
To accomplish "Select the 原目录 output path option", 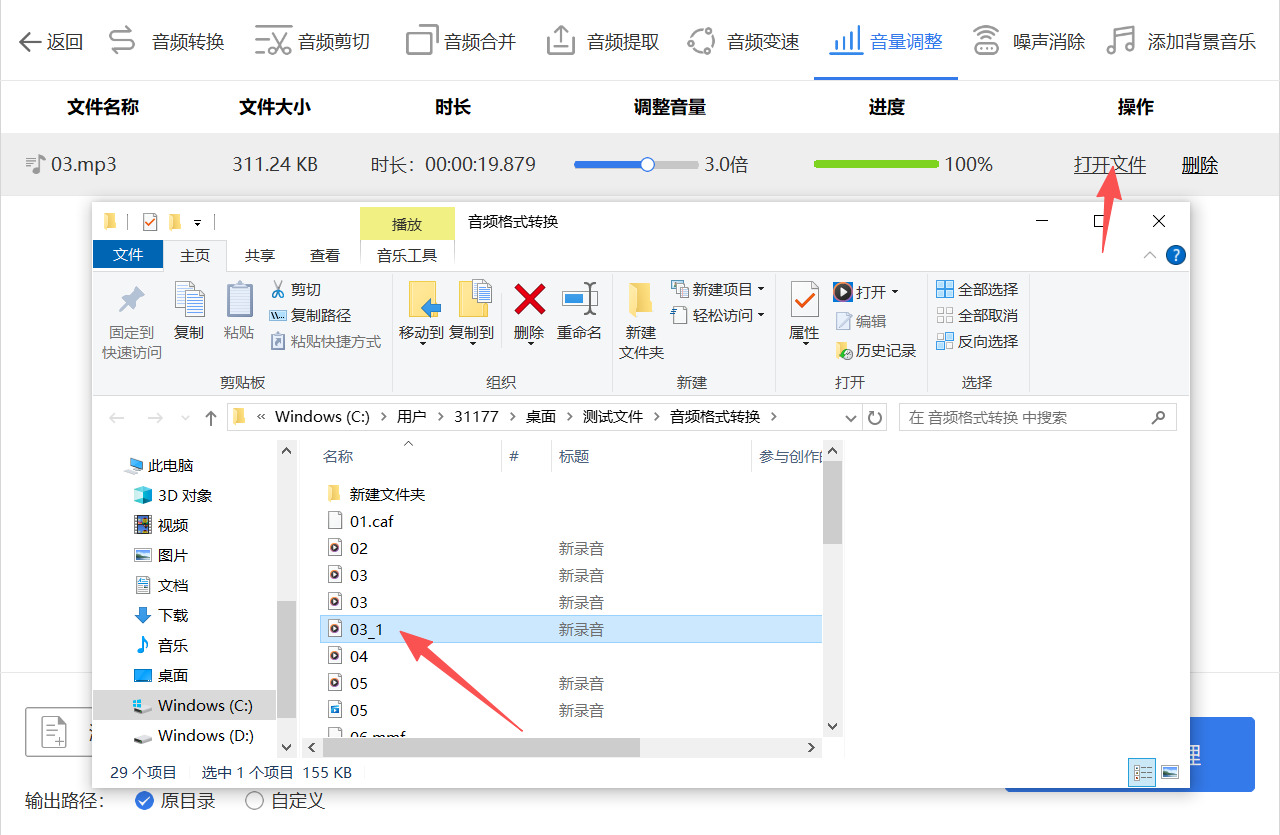I will point(175,800).
